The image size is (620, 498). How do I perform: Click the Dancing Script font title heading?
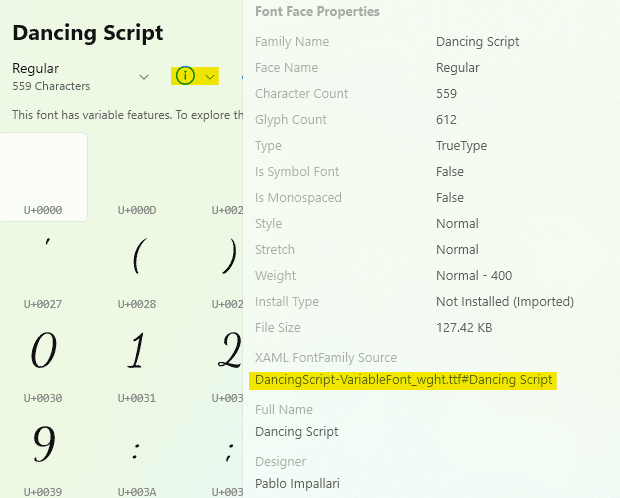[x=88, y=32]
